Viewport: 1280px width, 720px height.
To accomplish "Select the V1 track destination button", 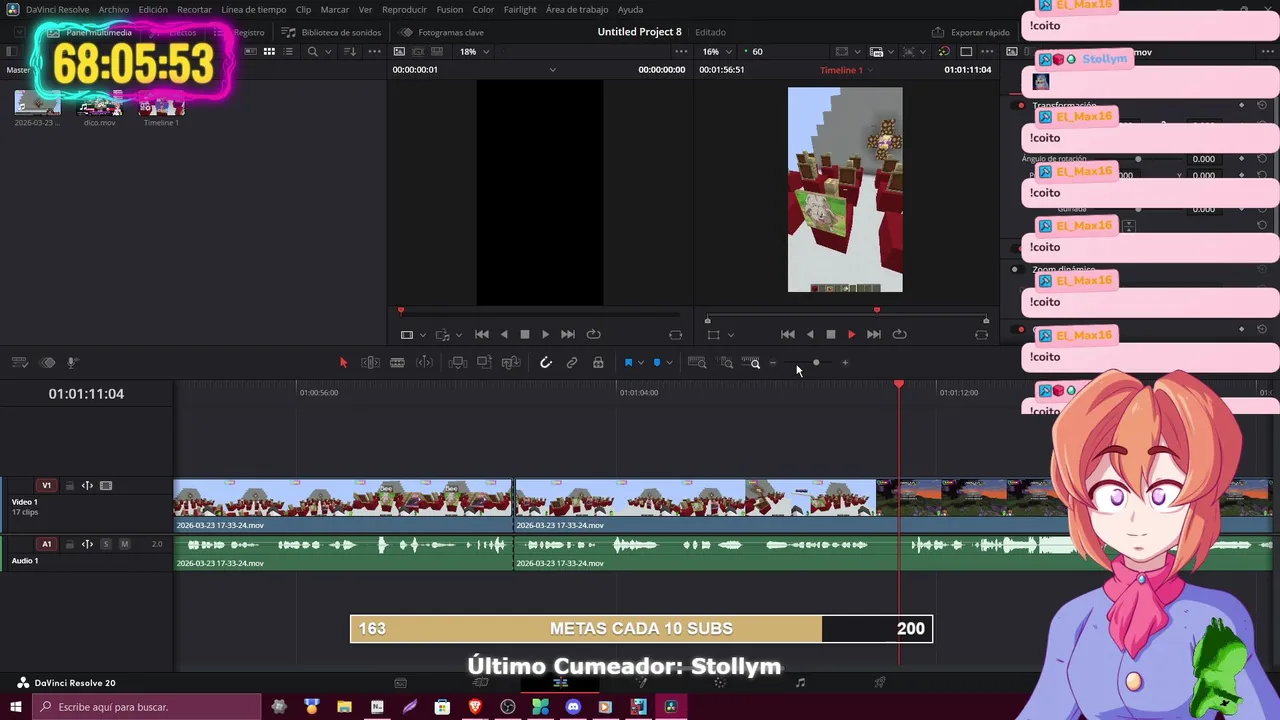I will [x=46, y=486].
